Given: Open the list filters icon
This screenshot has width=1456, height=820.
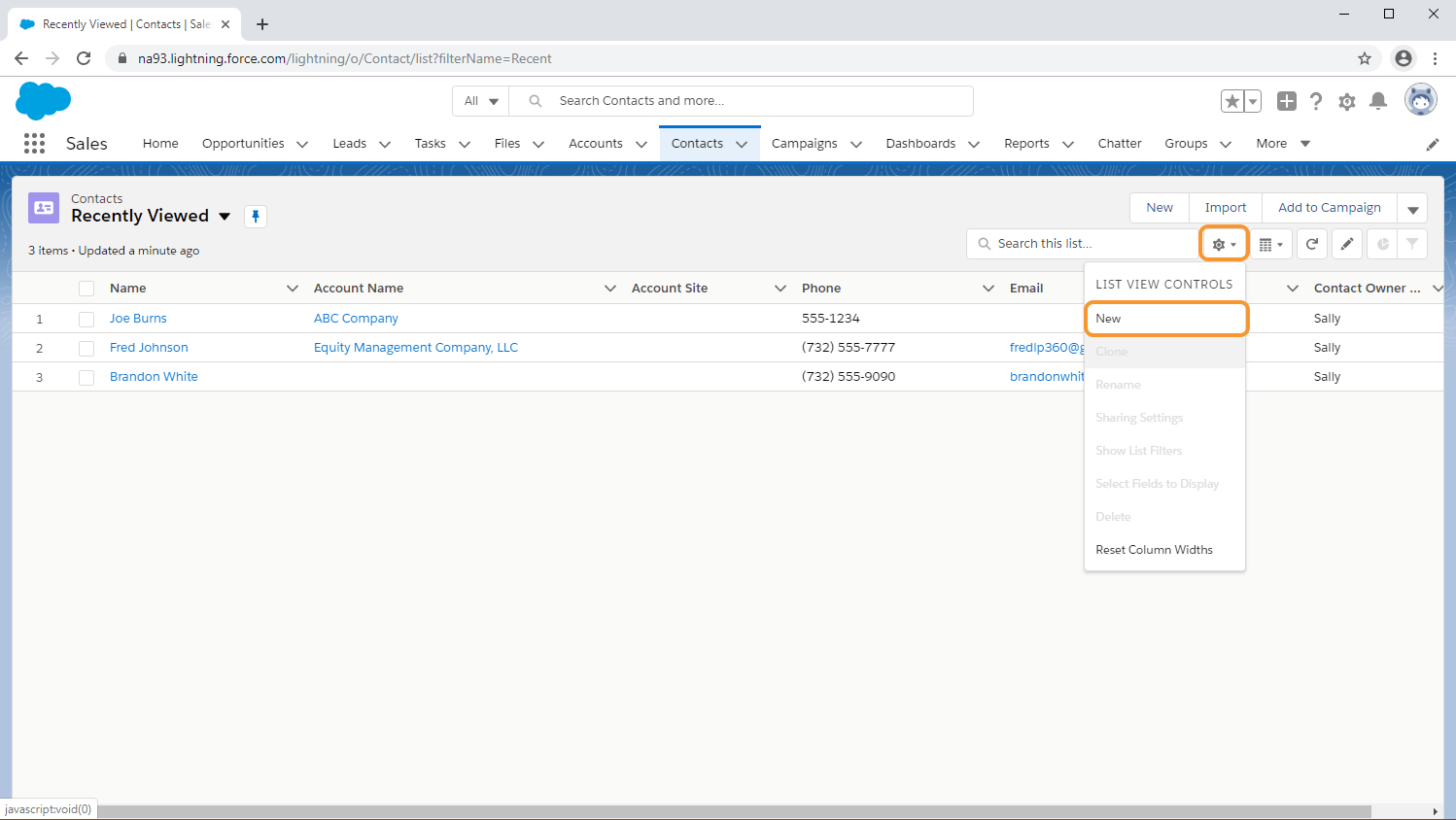Looking at the screenshot, I should click(1412, 243).
